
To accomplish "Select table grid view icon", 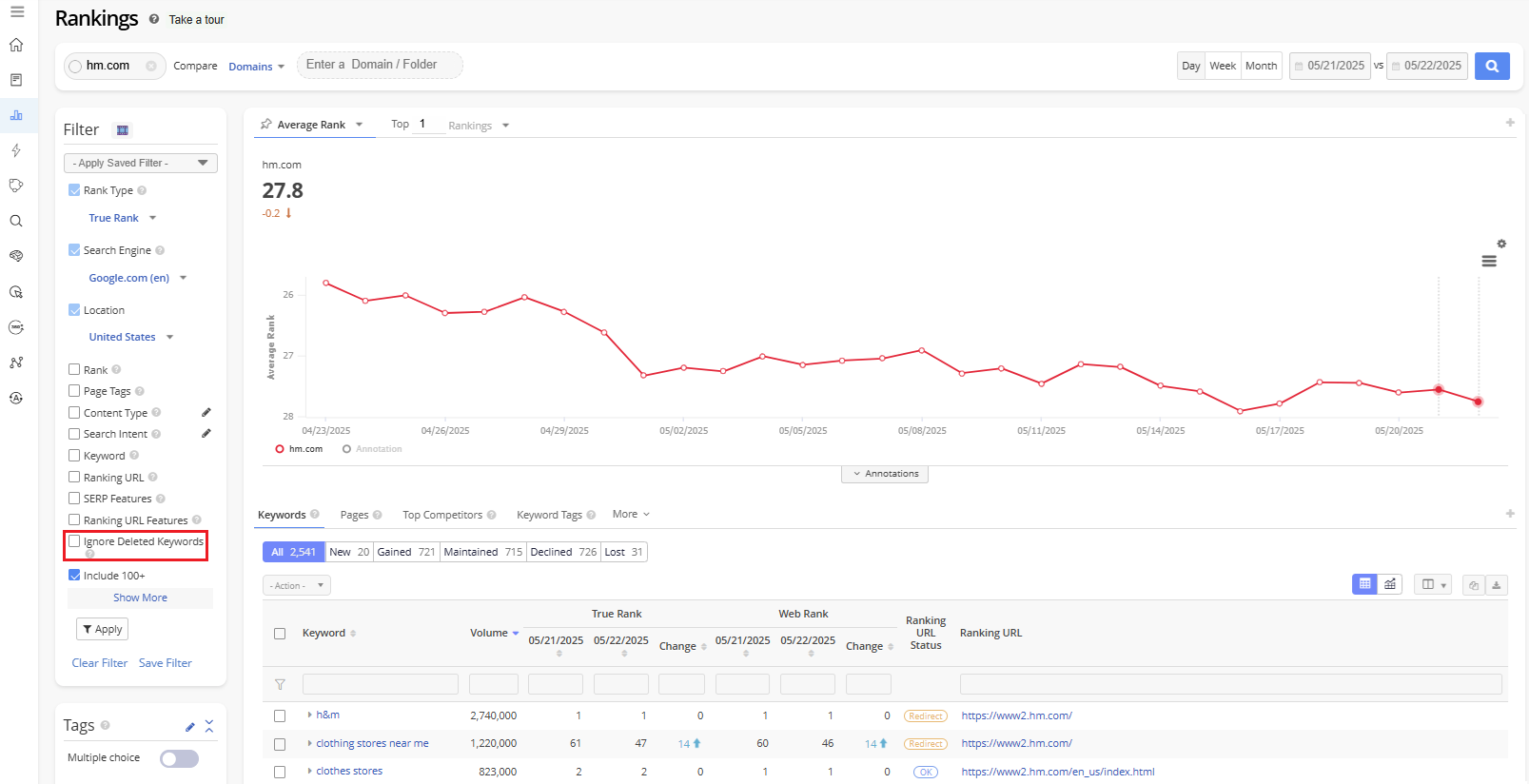I will (x=1364, y=584).
